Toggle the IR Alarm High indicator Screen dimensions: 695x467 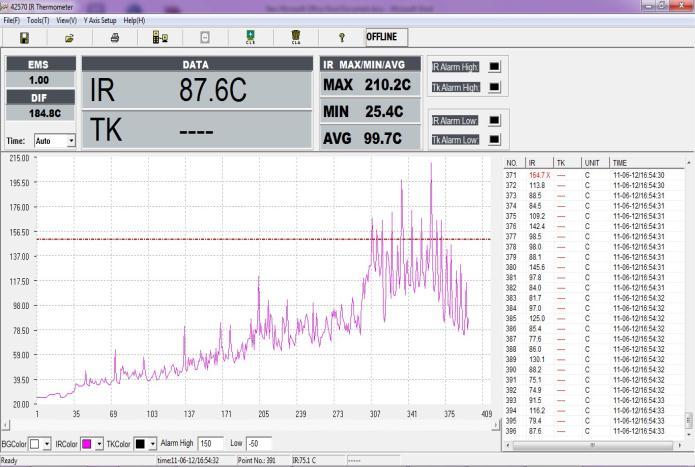point(494,67)
